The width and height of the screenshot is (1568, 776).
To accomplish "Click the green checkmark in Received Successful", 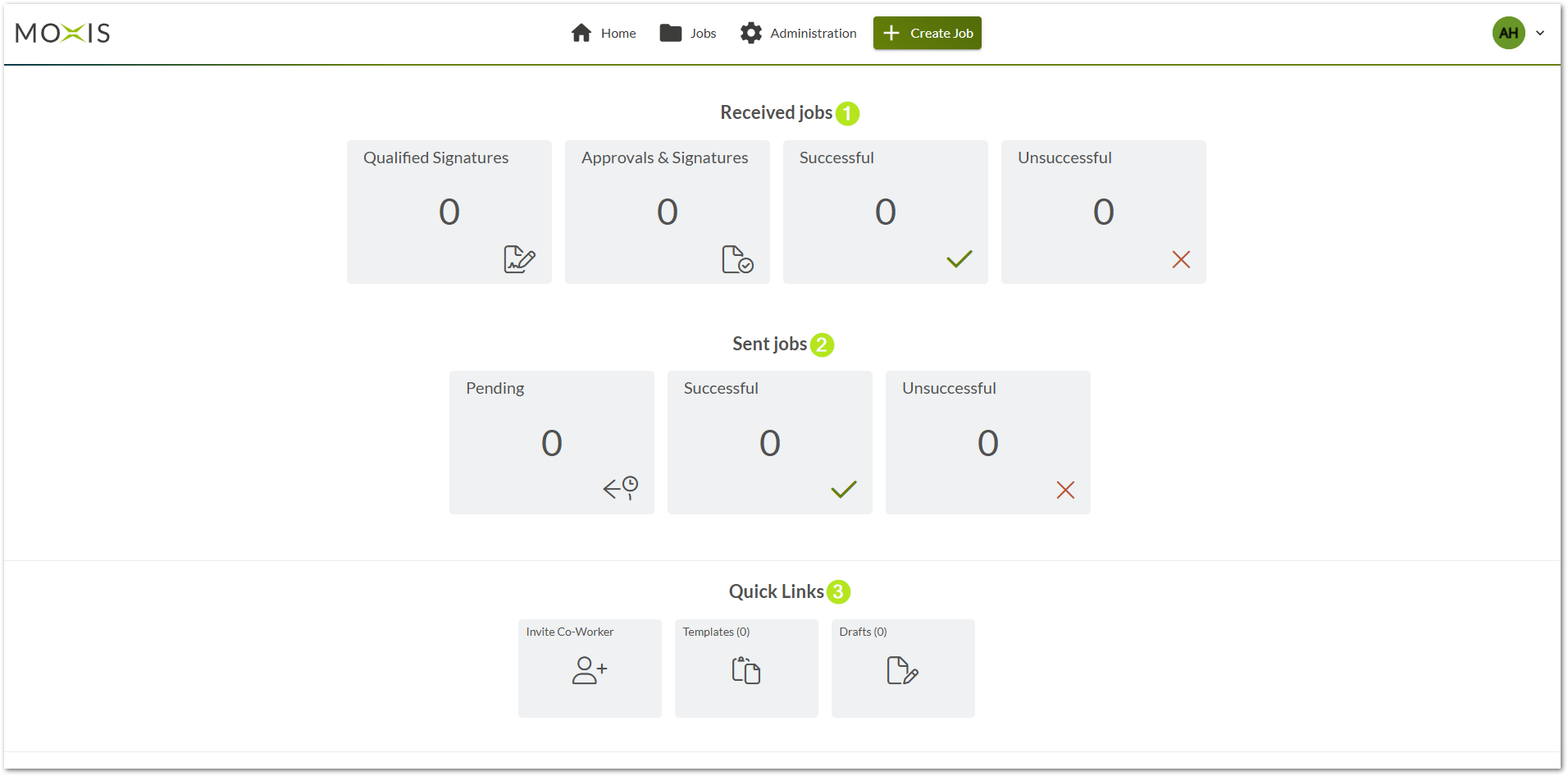I will click(x=959, y=259).
